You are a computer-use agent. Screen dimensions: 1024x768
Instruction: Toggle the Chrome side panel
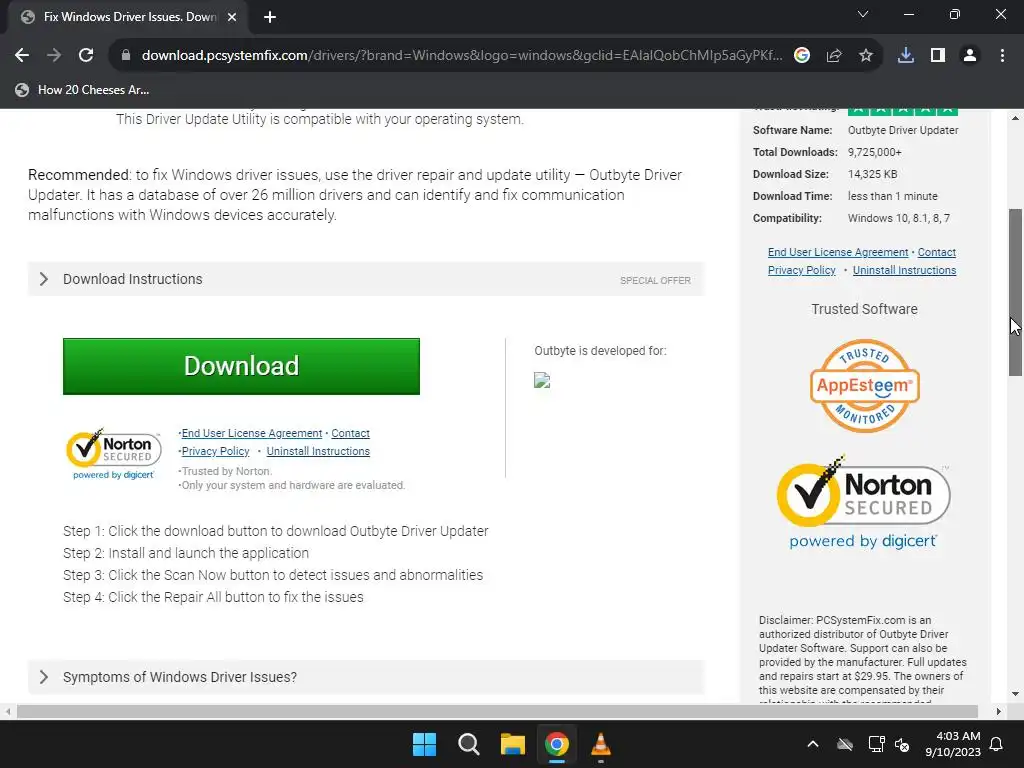coord(938,56)
